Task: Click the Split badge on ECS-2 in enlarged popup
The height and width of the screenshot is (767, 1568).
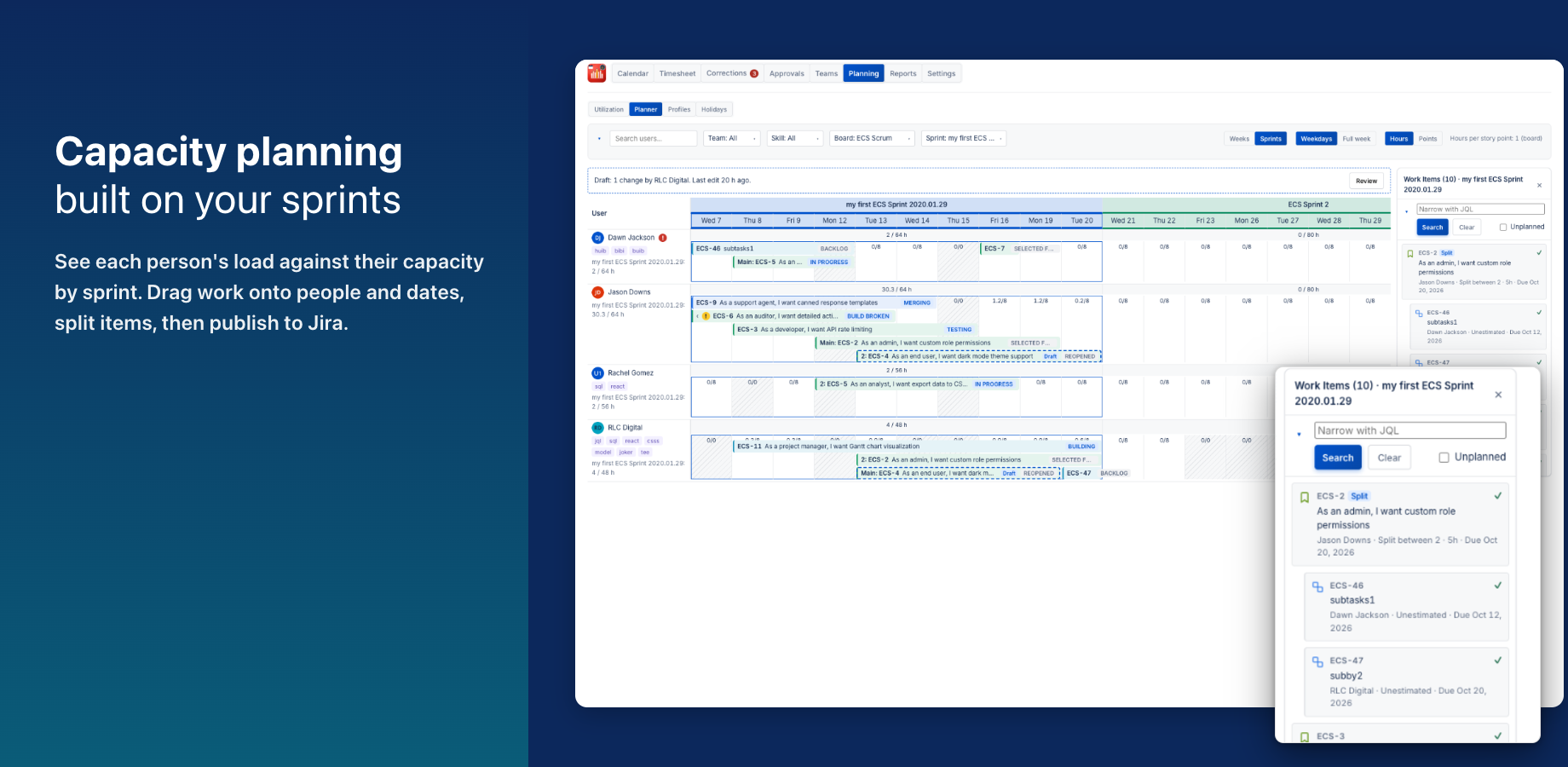Action: point(1359,496)
